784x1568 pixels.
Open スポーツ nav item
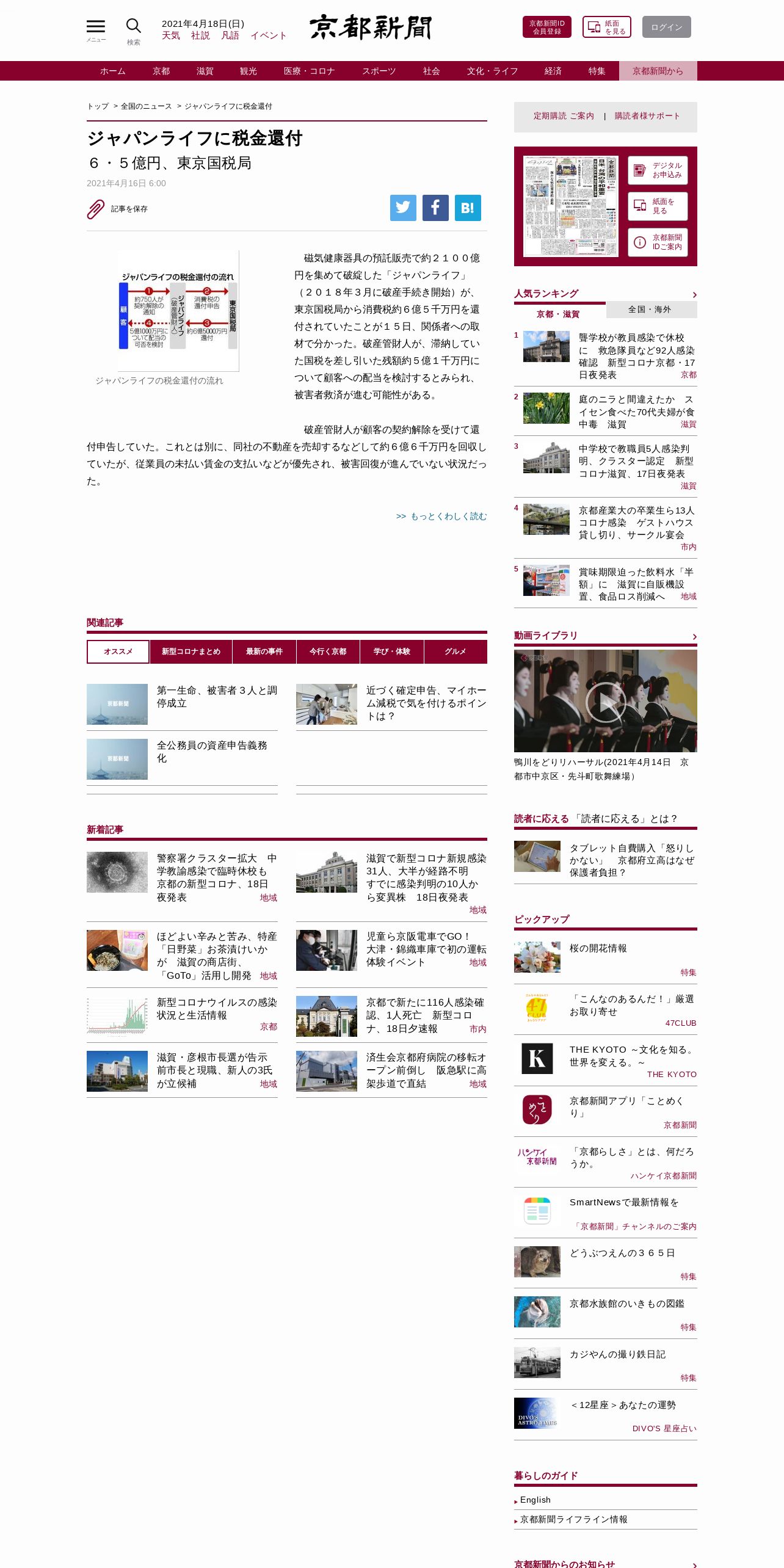(379, 71)
